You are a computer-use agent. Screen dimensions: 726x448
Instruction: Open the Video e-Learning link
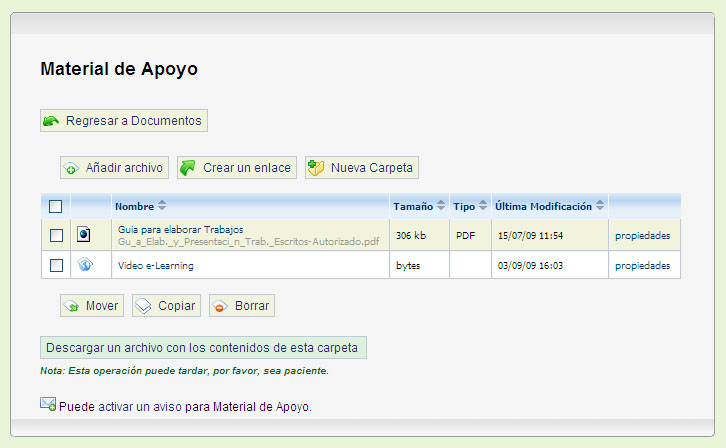(x=156, y=266)
